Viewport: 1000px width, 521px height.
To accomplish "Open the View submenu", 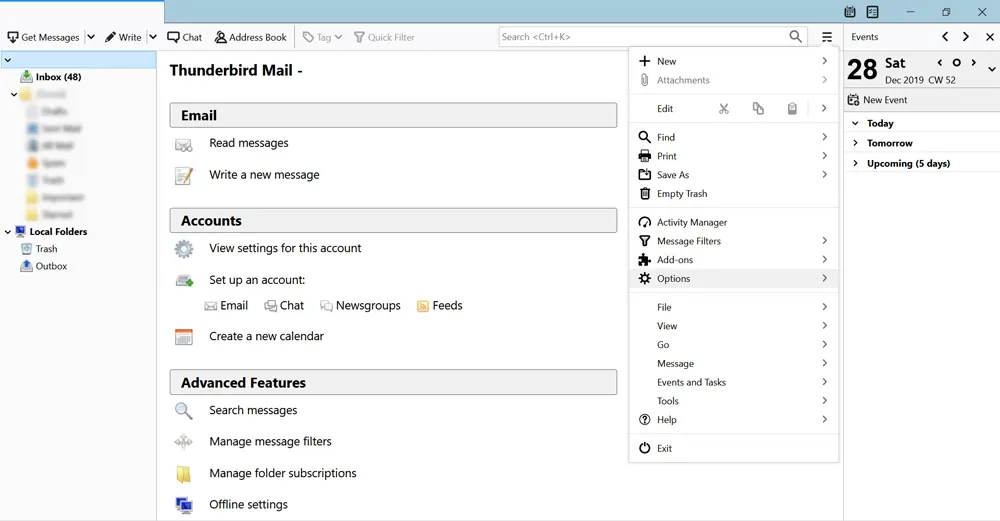I will tap(733, 326).
